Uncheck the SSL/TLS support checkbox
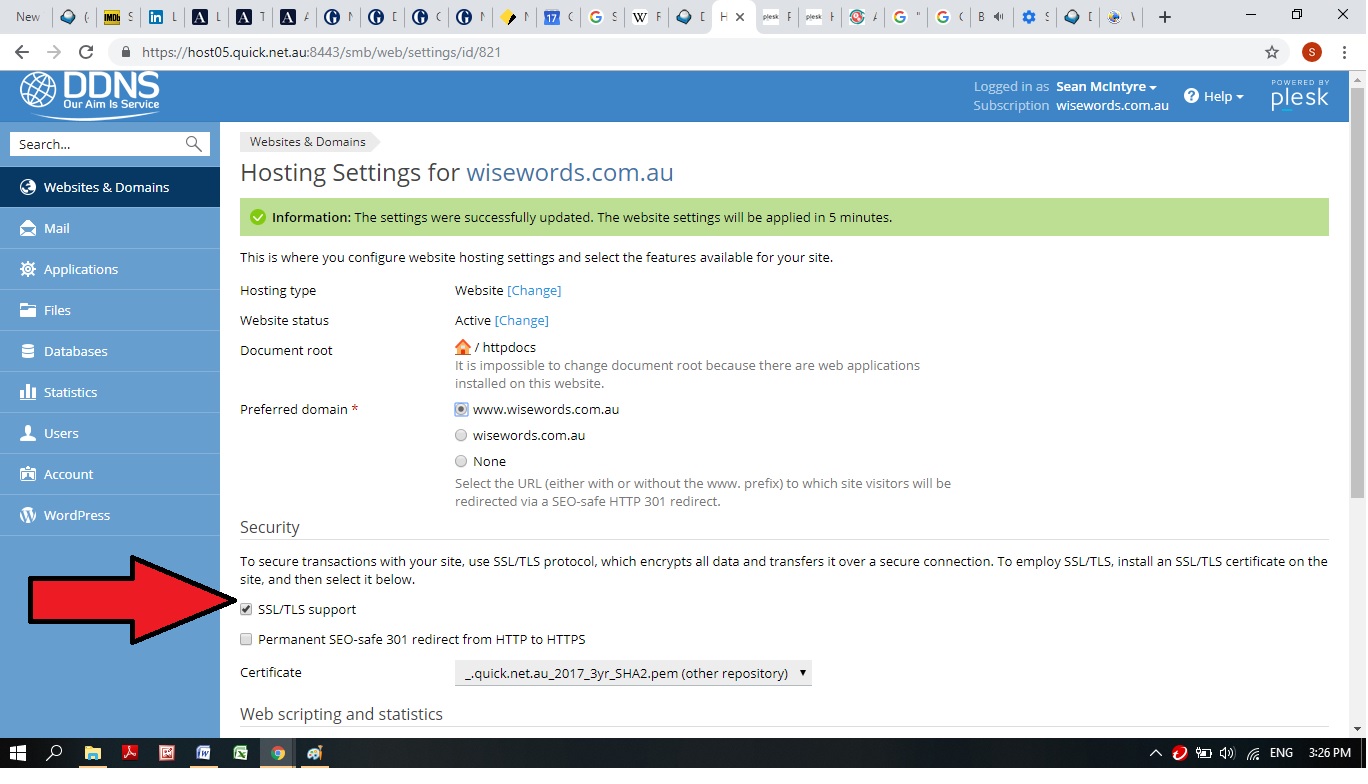Image resolution: width=1368 pixels, height=784 pixels. (246, 609)
